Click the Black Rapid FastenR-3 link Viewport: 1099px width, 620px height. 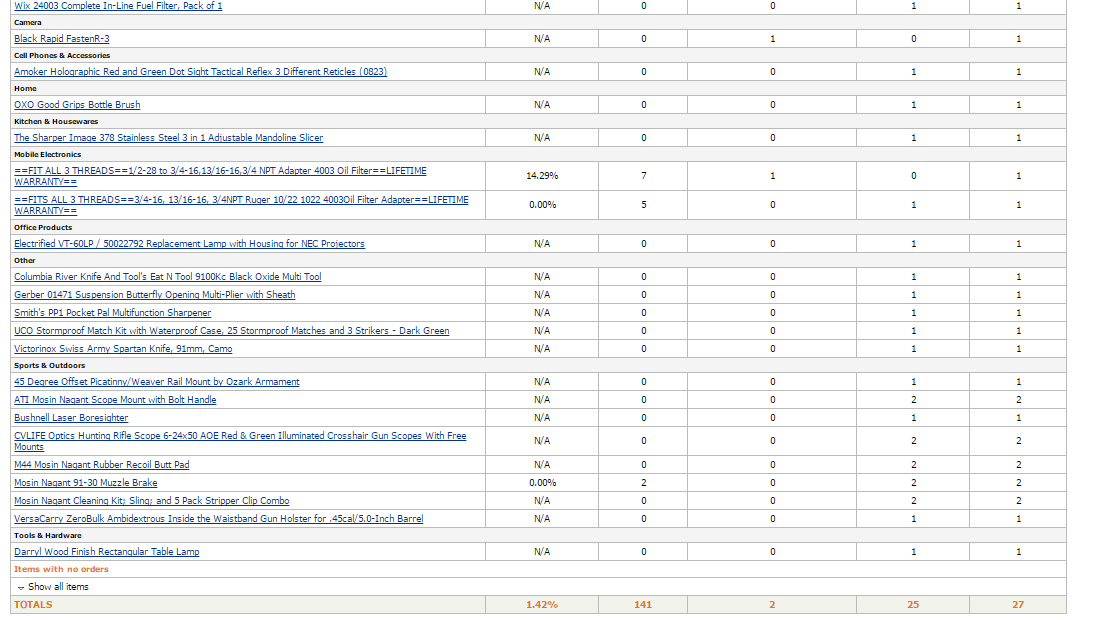pyautogui.click(x=62, y=39)
